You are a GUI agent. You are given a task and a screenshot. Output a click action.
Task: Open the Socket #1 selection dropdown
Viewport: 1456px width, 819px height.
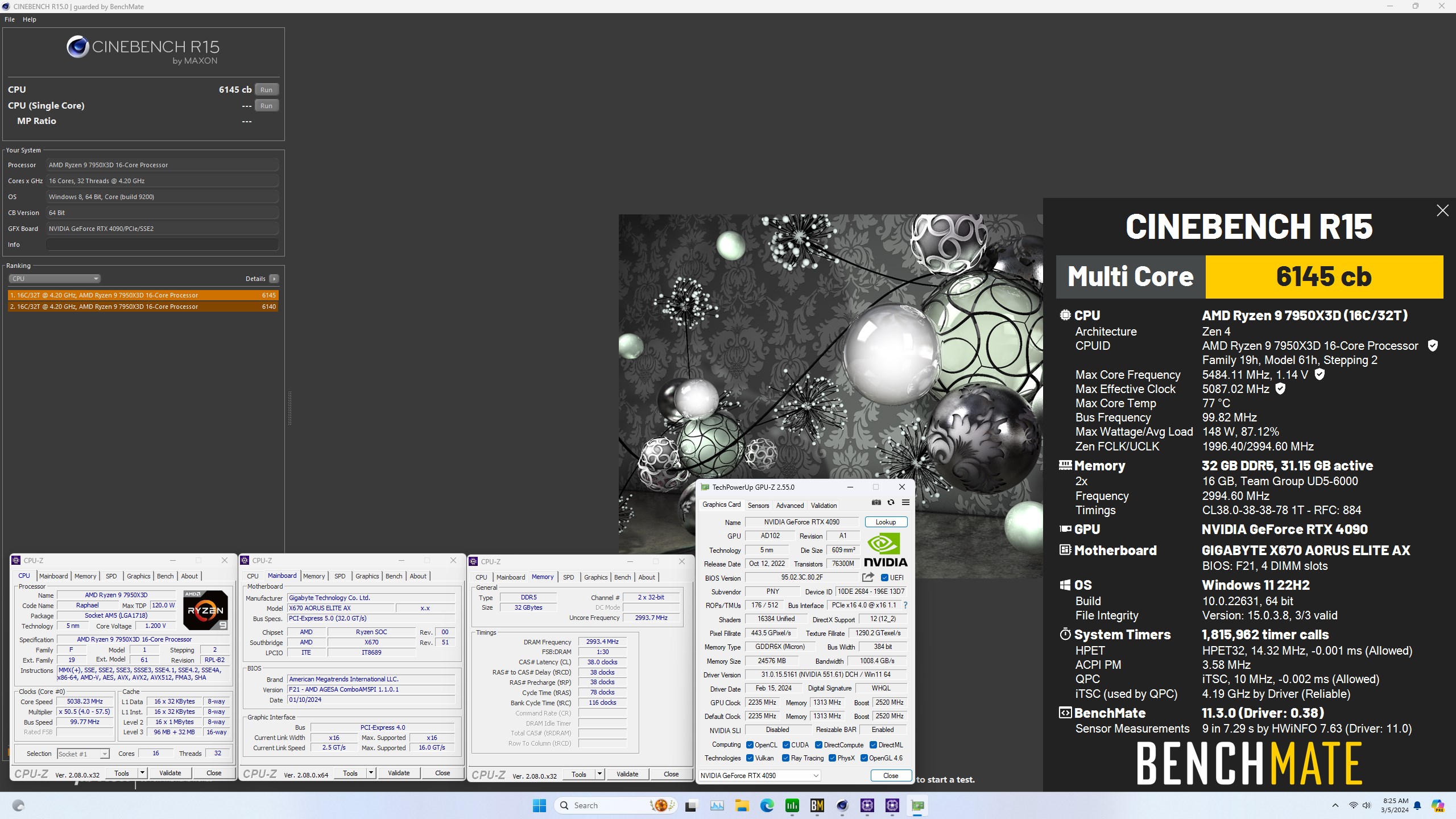click(83, 754)
